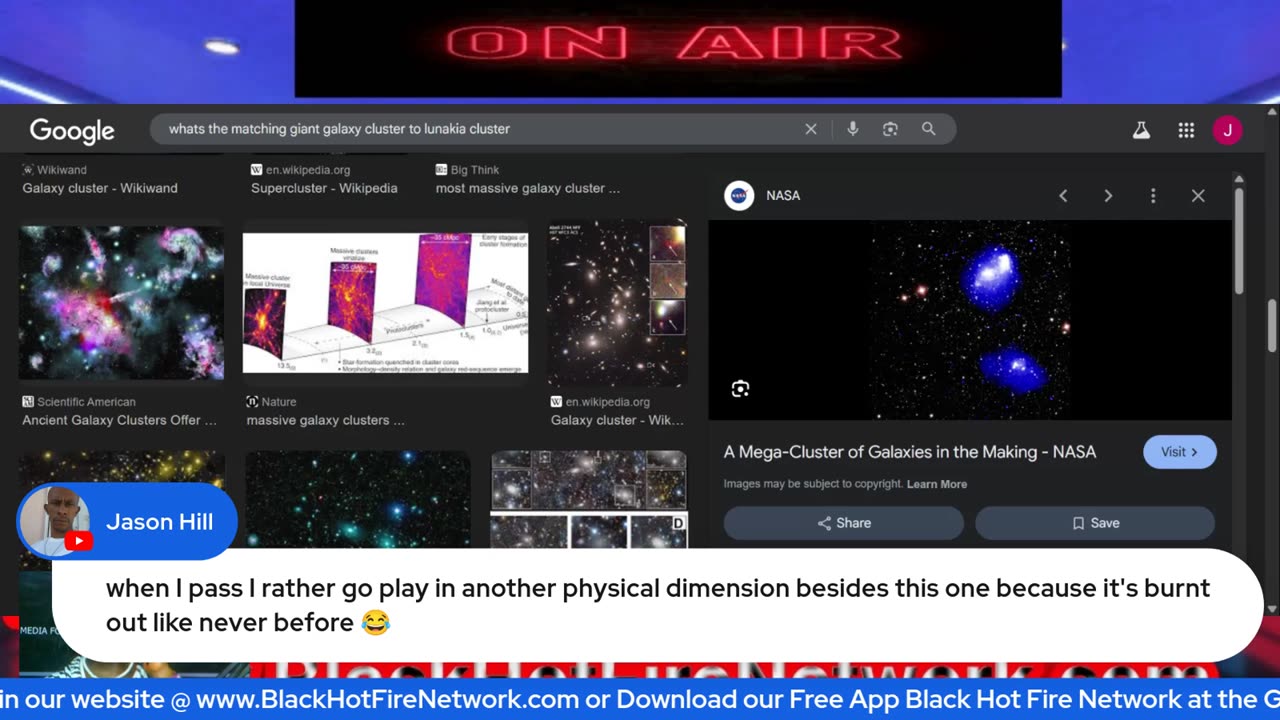This screenshot has width=1280, height=720.
Task: Click the Scientific American source label
Action: click(86, 402)
